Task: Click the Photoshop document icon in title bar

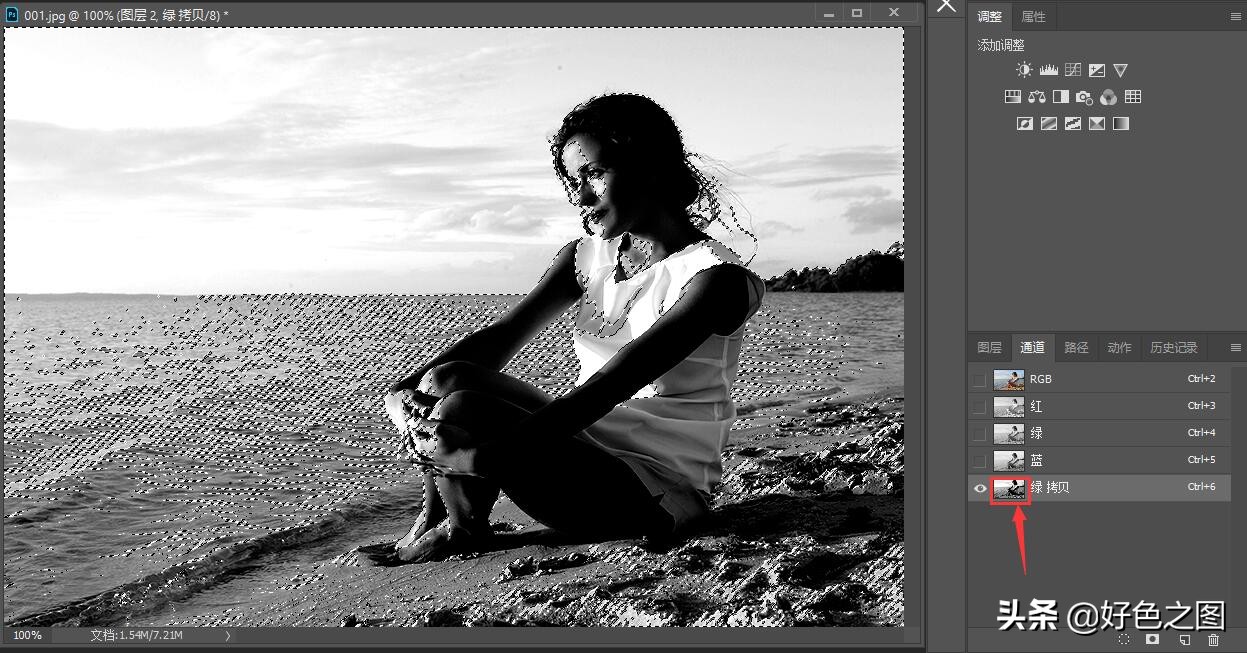Action: coord(12,15)
